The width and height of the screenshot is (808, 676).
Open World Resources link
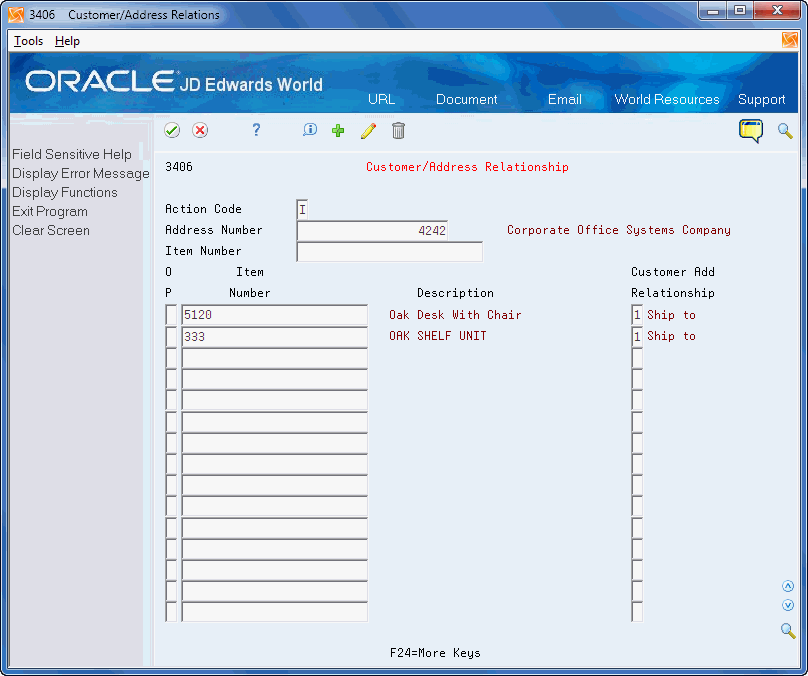pos(667,99)
